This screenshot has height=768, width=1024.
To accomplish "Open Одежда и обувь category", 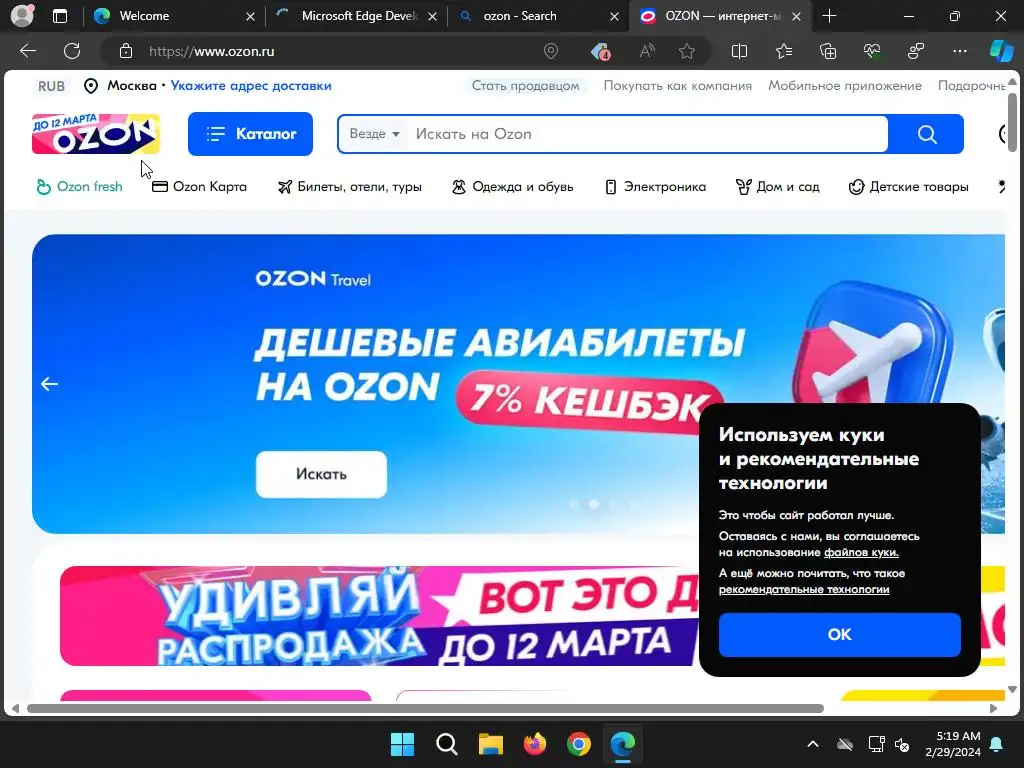I will pyautogui.click(x=513, y=187).
